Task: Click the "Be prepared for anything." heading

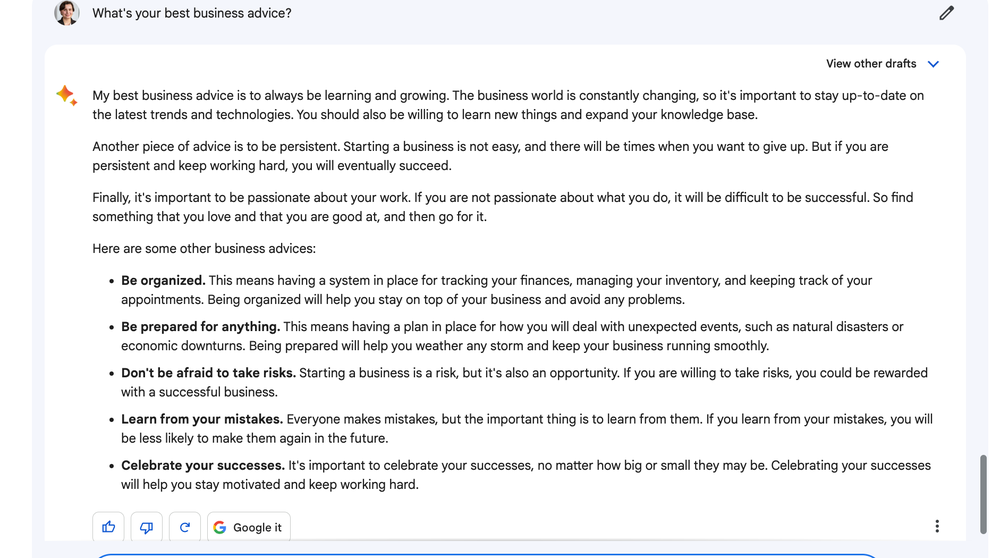Action: click(x=200, y=327)
